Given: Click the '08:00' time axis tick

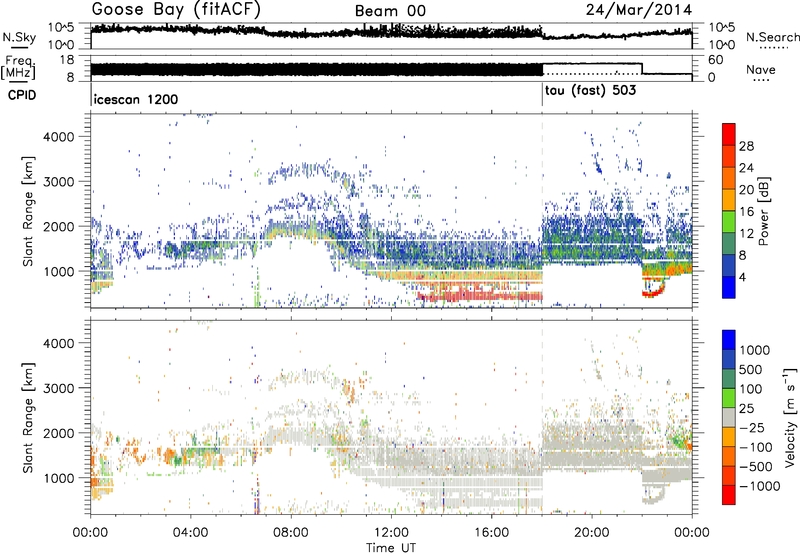Looking at the screenshot, I should pos(291,533).
